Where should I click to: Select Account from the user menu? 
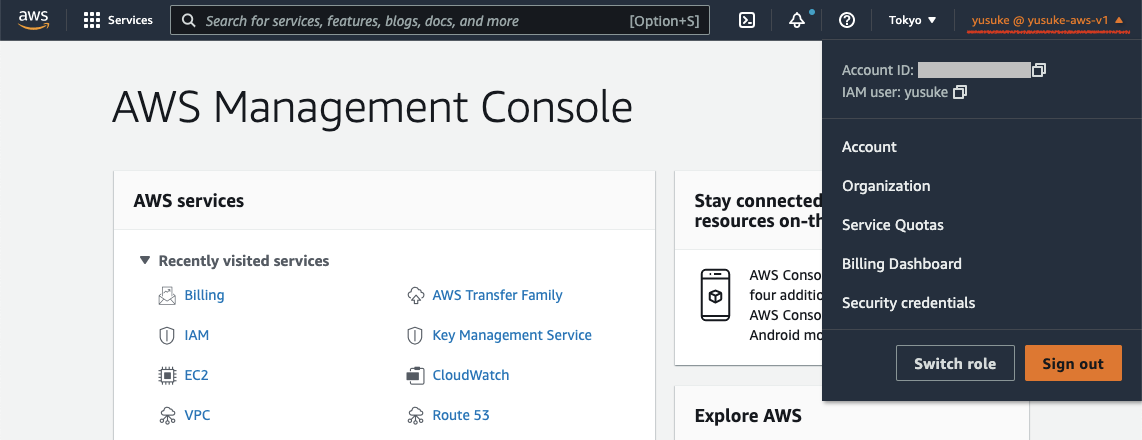[x=869, y=147]
